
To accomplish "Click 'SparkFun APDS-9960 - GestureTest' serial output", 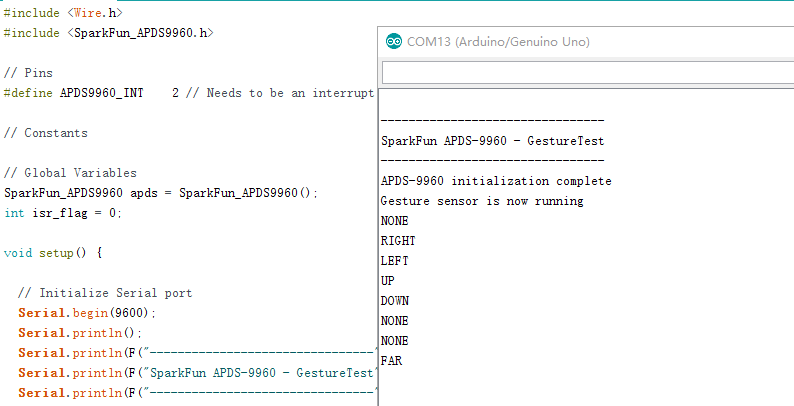I will click(x=493, y=141).
